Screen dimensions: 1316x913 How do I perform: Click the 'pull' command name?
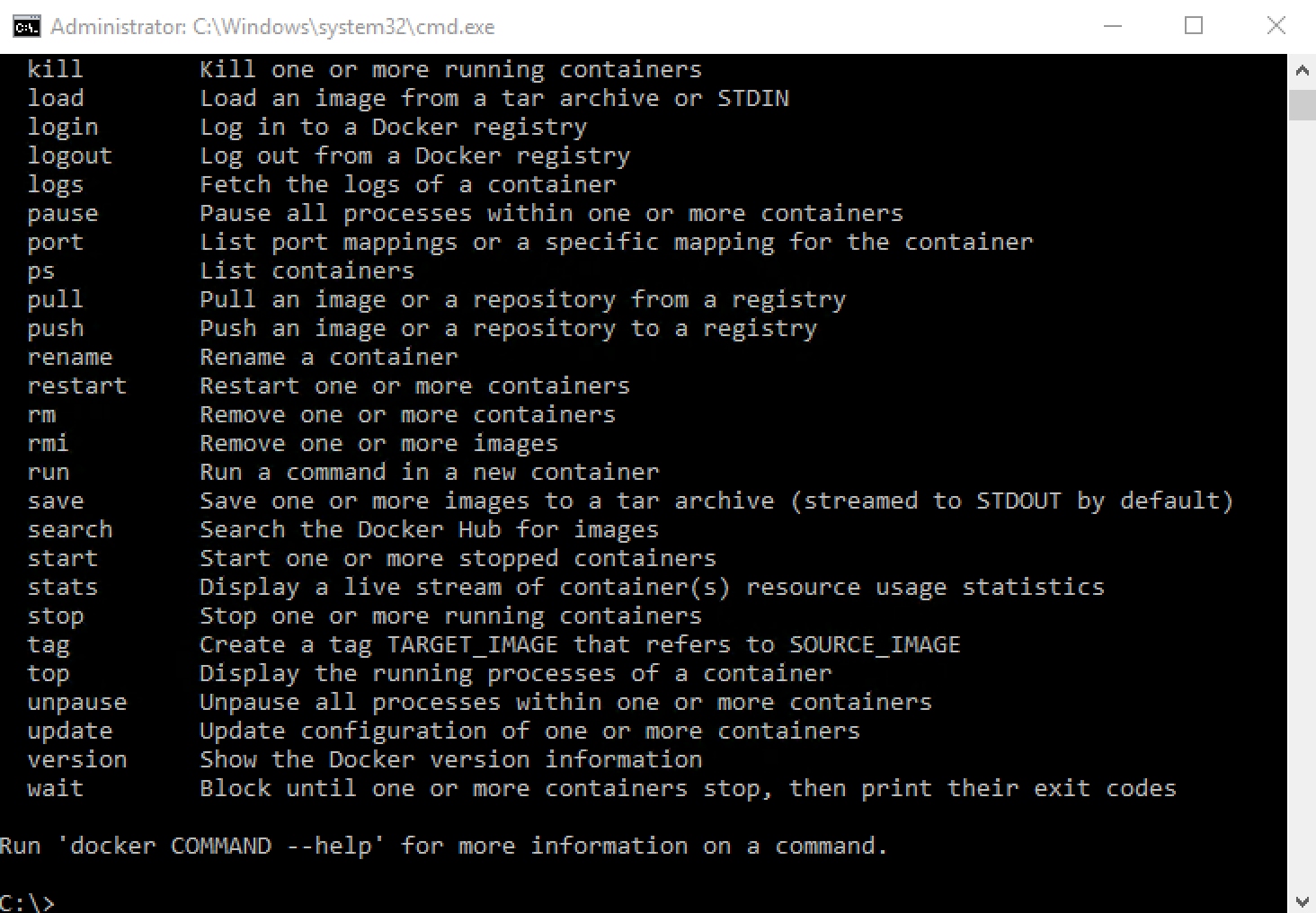click(x=55, y=299)
